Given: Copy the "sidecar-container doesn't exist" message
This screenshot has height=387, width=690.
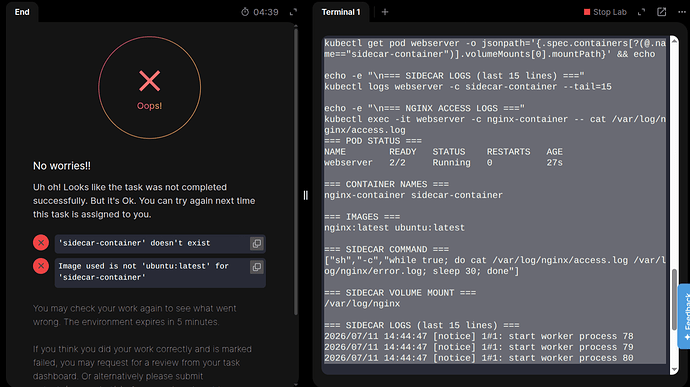Looking at the screenshot, I should click(x=257, y=243).
